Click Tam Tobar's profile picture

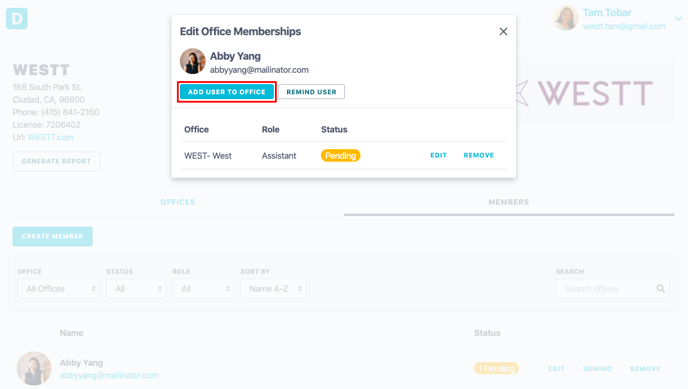tap(565, 18)
